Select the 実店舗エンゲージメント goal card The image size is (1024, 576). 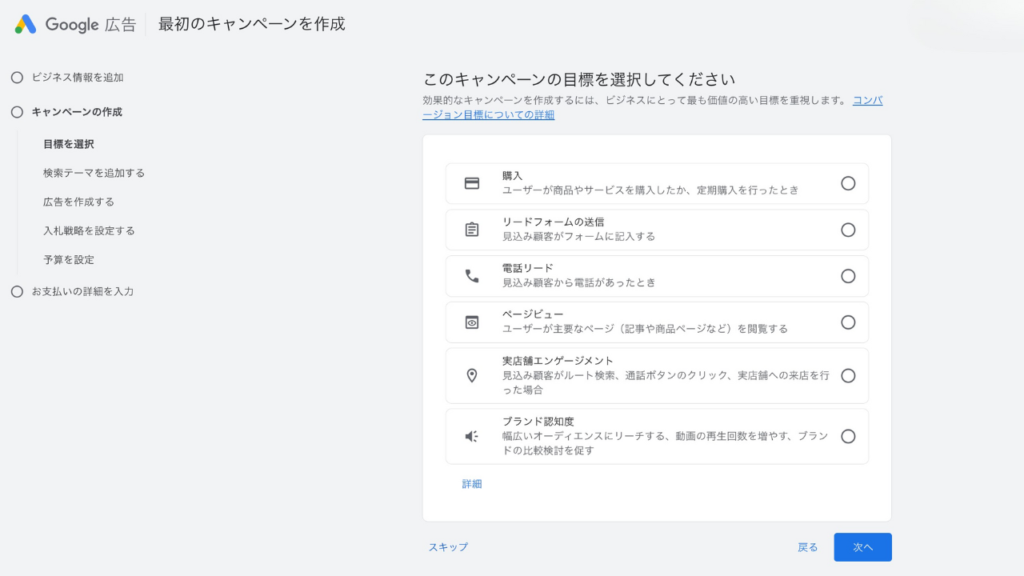(x=657, y=375)
